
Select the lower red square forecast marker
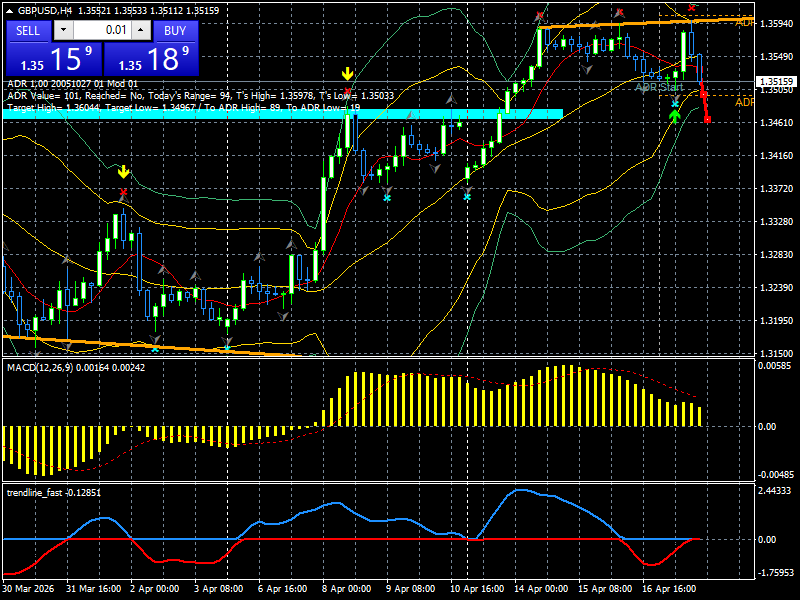(x=707, y=120)
